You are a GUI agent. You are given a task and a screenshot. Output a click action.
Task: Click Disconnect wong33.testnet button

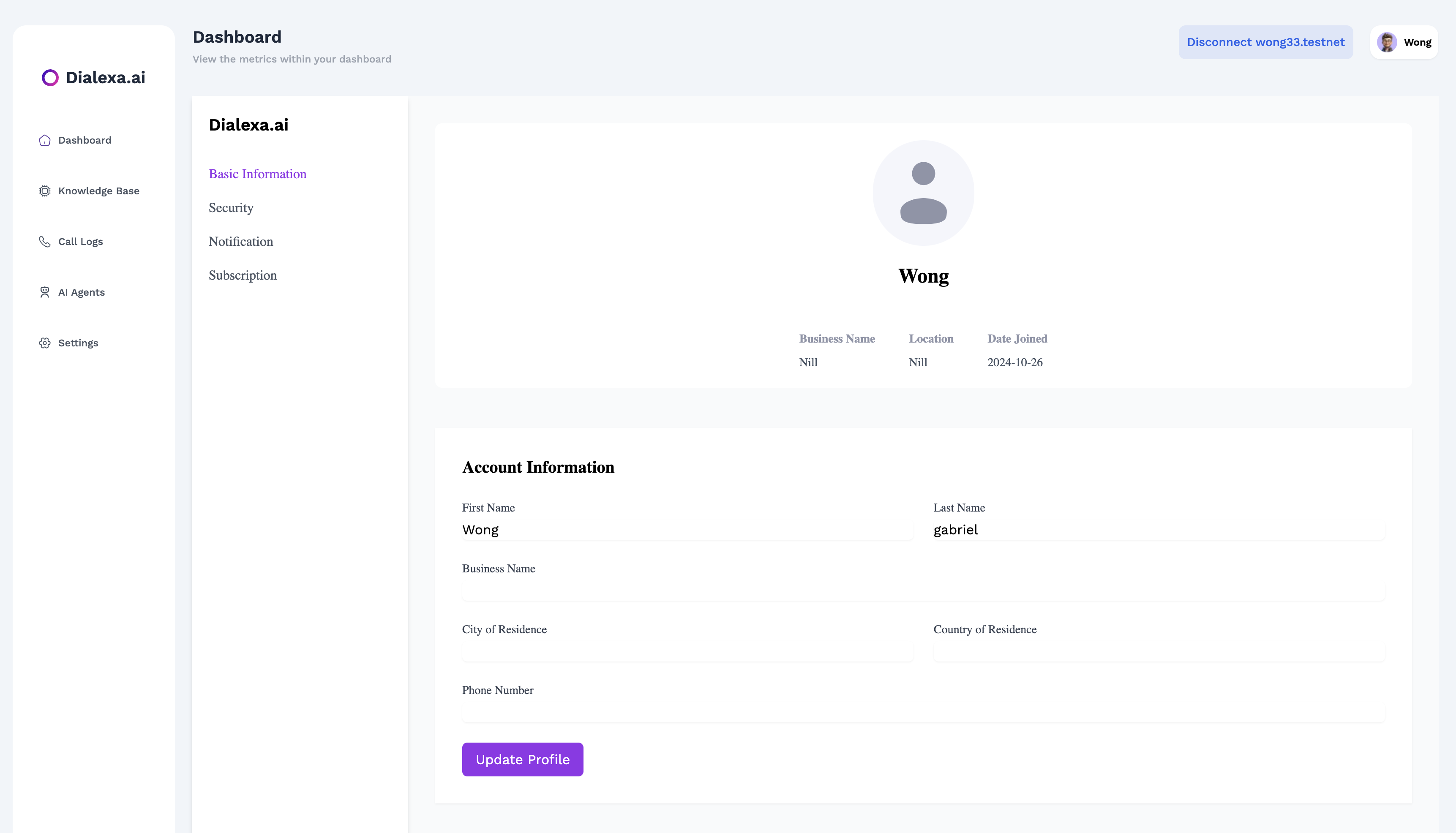1265,42
